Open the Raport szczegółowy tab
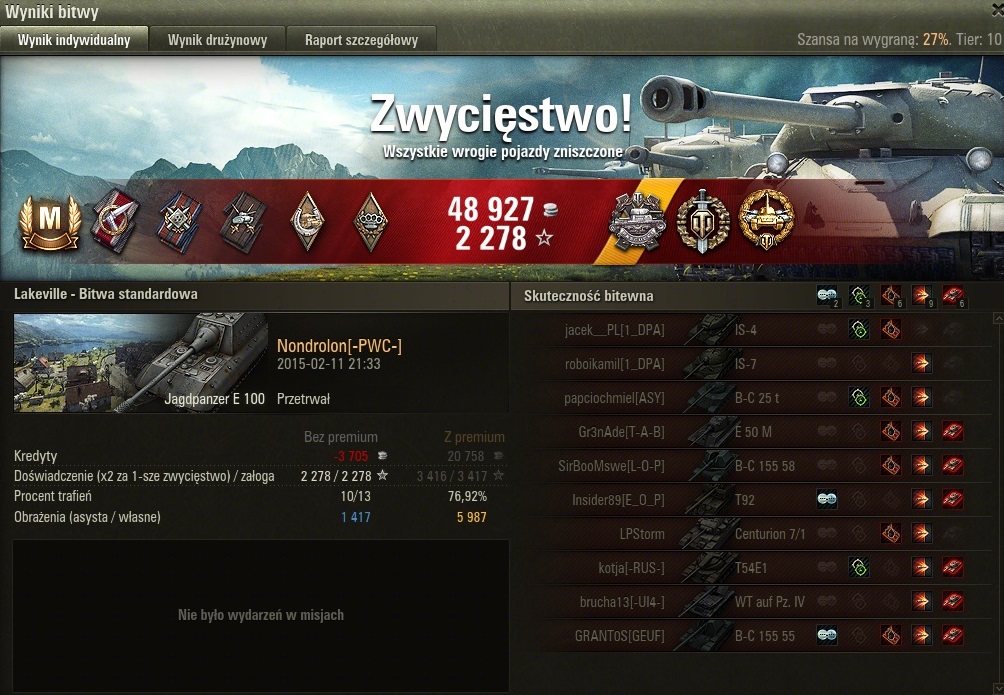The width and height of the screenshot is (1004, 695). click(x=361, y=40)
